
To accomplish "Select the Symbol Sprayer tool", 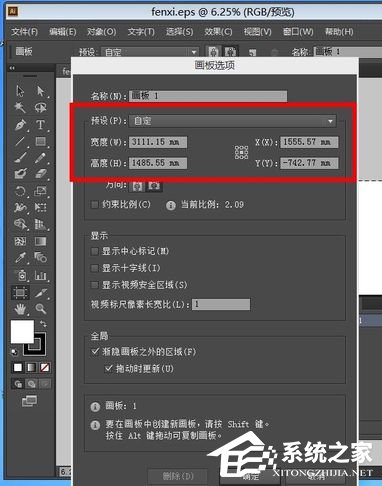I will [x=21, y=275].
